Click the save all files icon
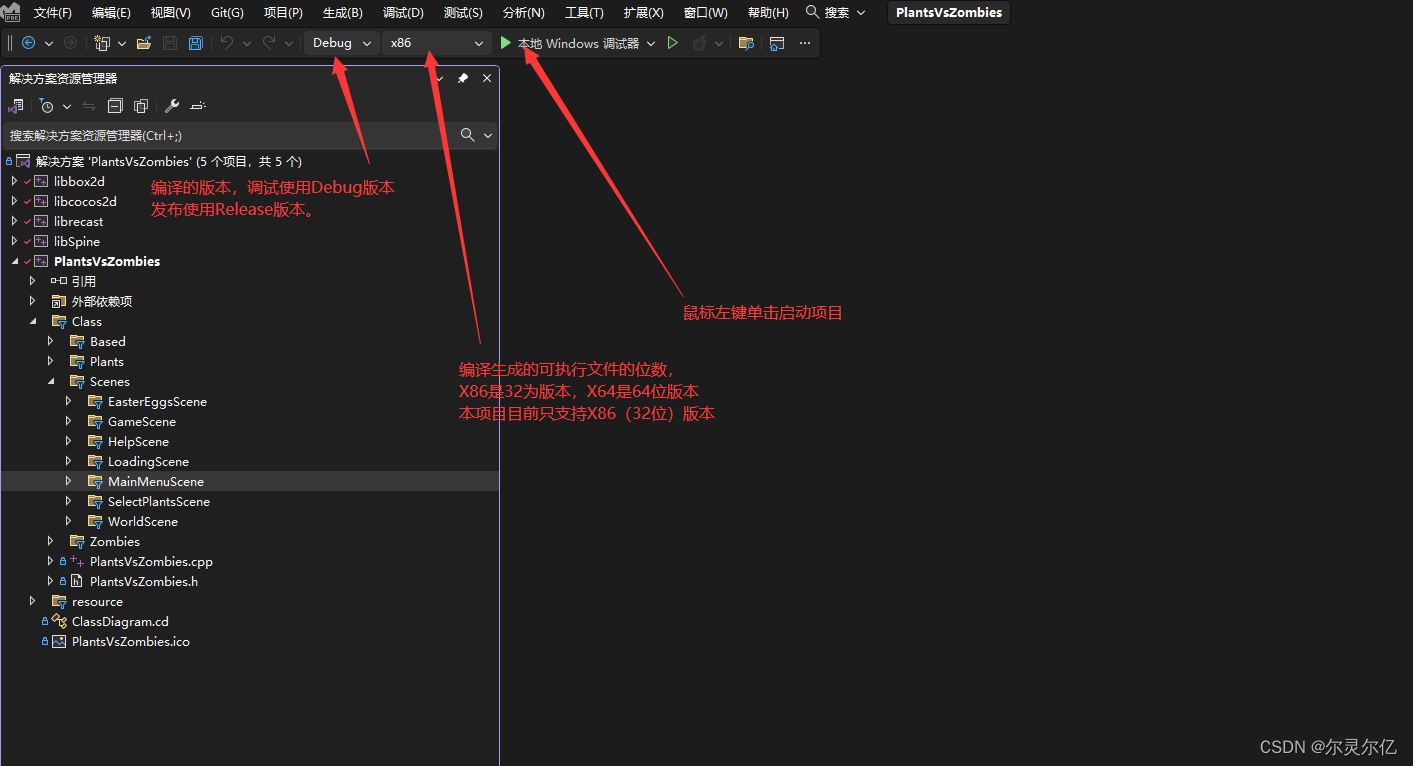Image resolution: width=1413 pixels, height=766 pixels. [x=196, y=43]
